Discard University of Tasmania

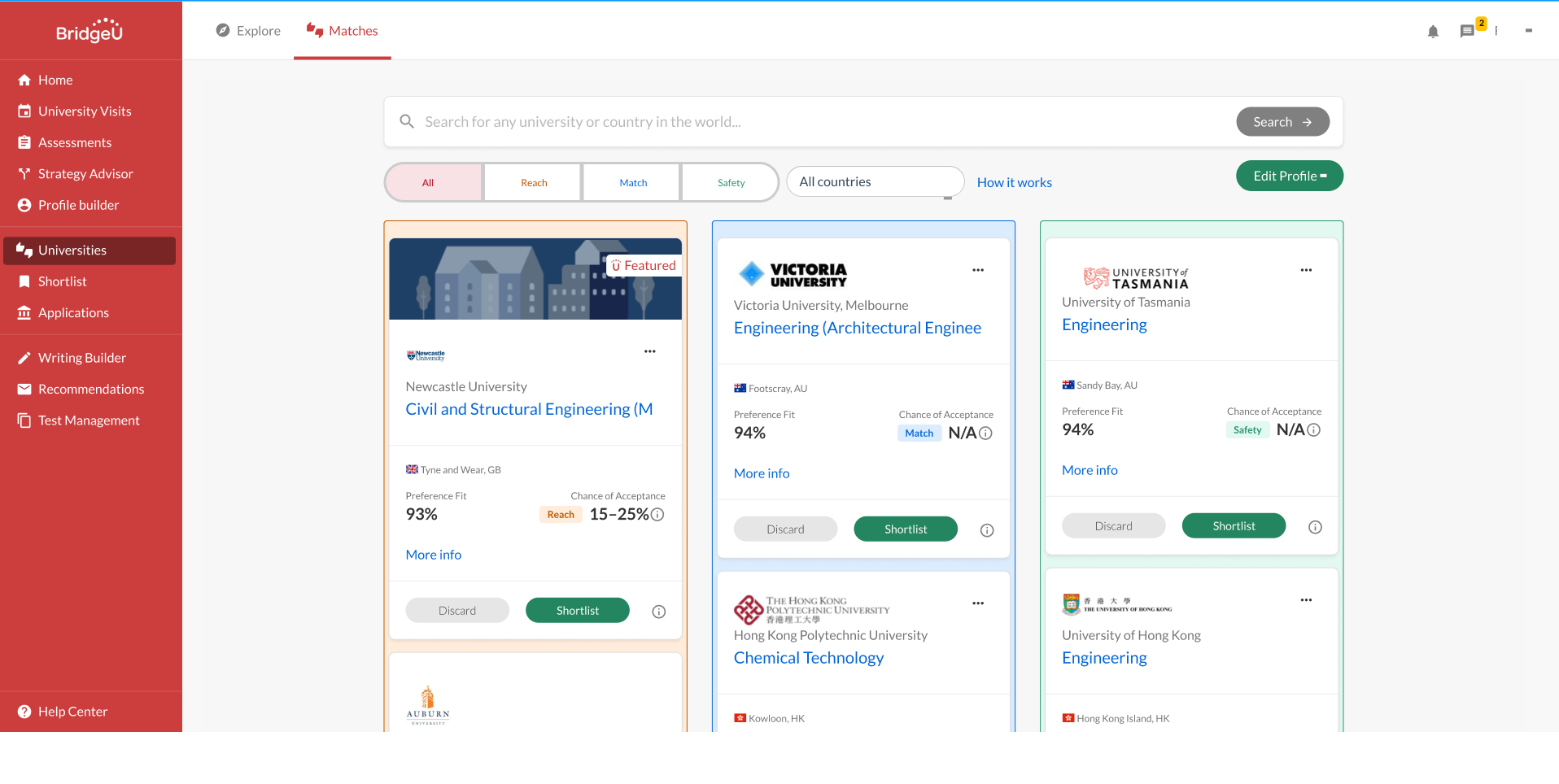coord(1113,526)
